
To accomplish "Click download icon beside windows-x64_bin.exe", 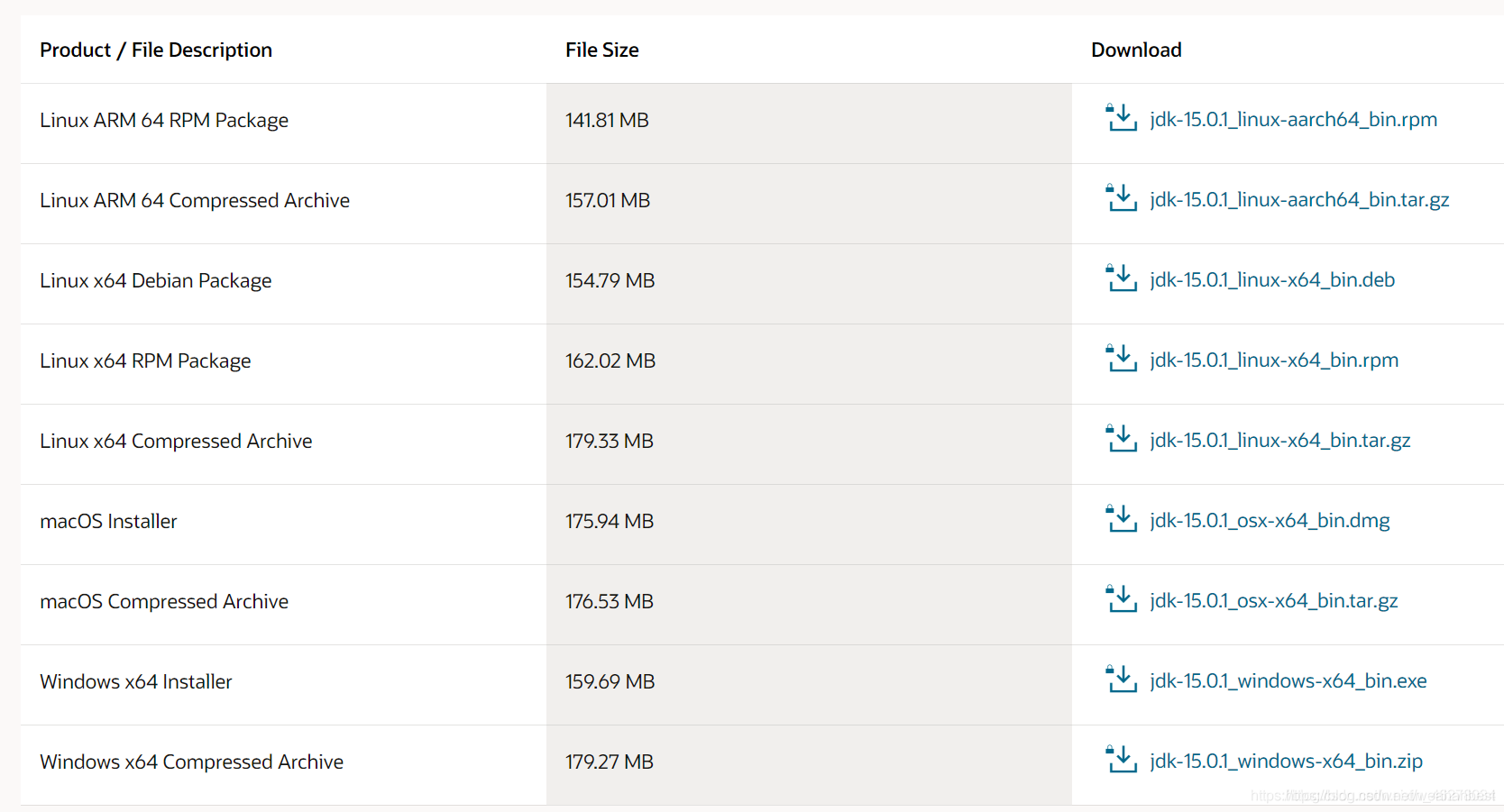I will click(x=1121, y=680).
